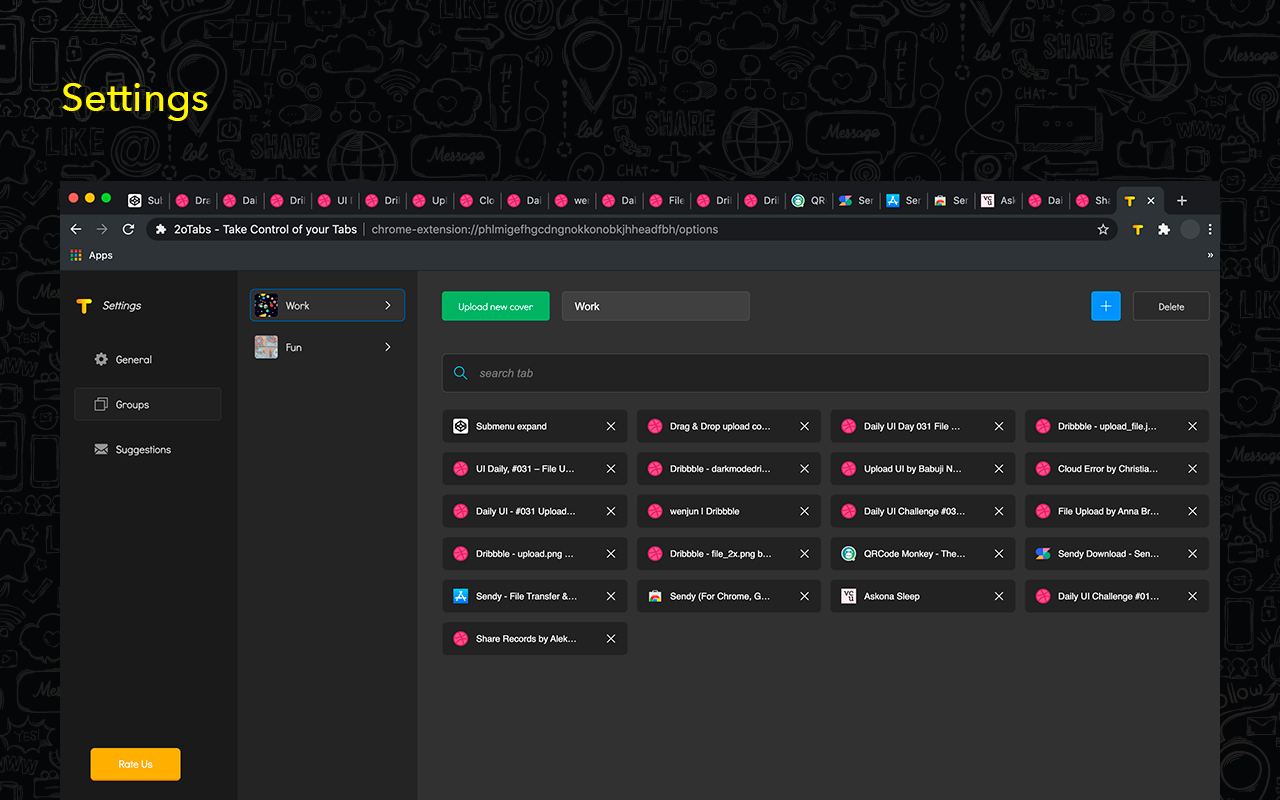This screenshot has height=800, width=1280.
Task: Bookmark page with the star icon
Action: click(1103, 229)
